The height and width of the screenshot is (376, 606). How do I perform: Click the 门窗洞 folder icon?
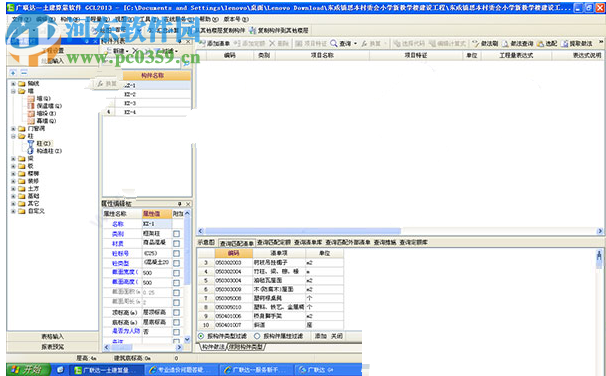pyautogui.click(x=22, y=129)
